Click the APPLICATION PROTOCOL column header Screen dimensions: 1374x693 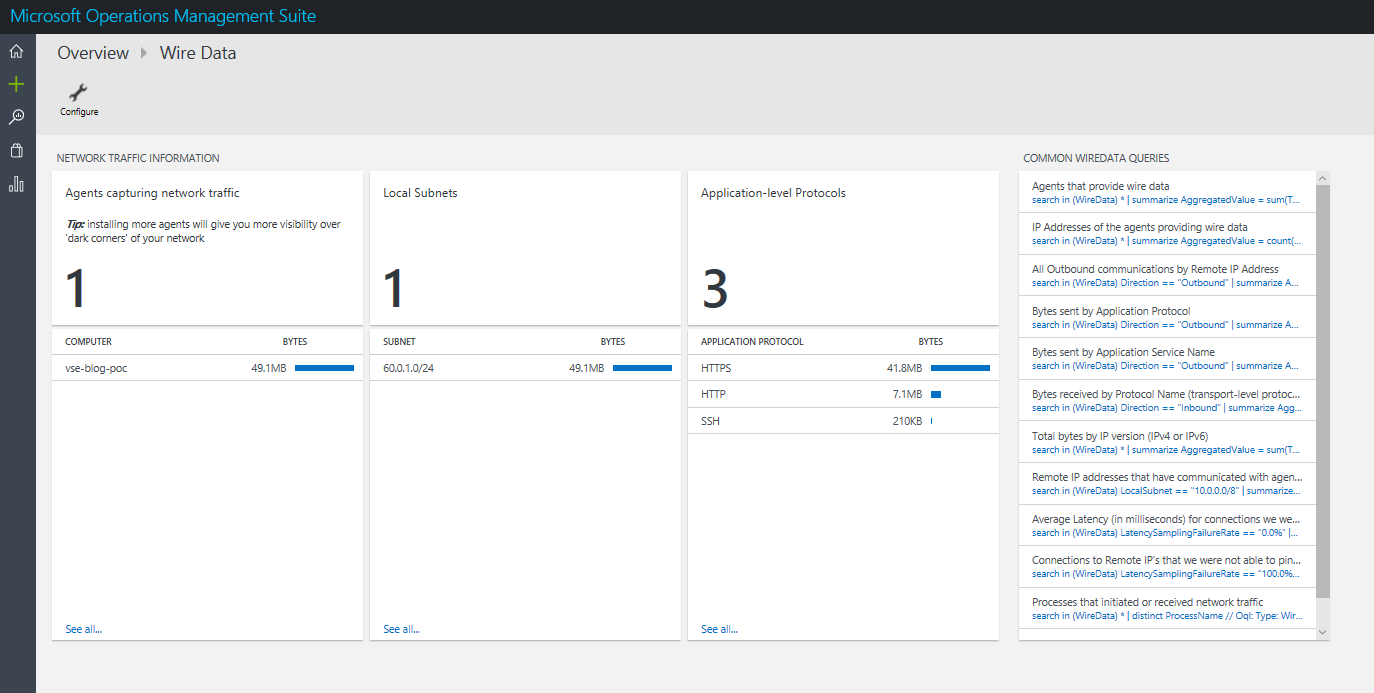pyautogui.click(x=752, y=342)
